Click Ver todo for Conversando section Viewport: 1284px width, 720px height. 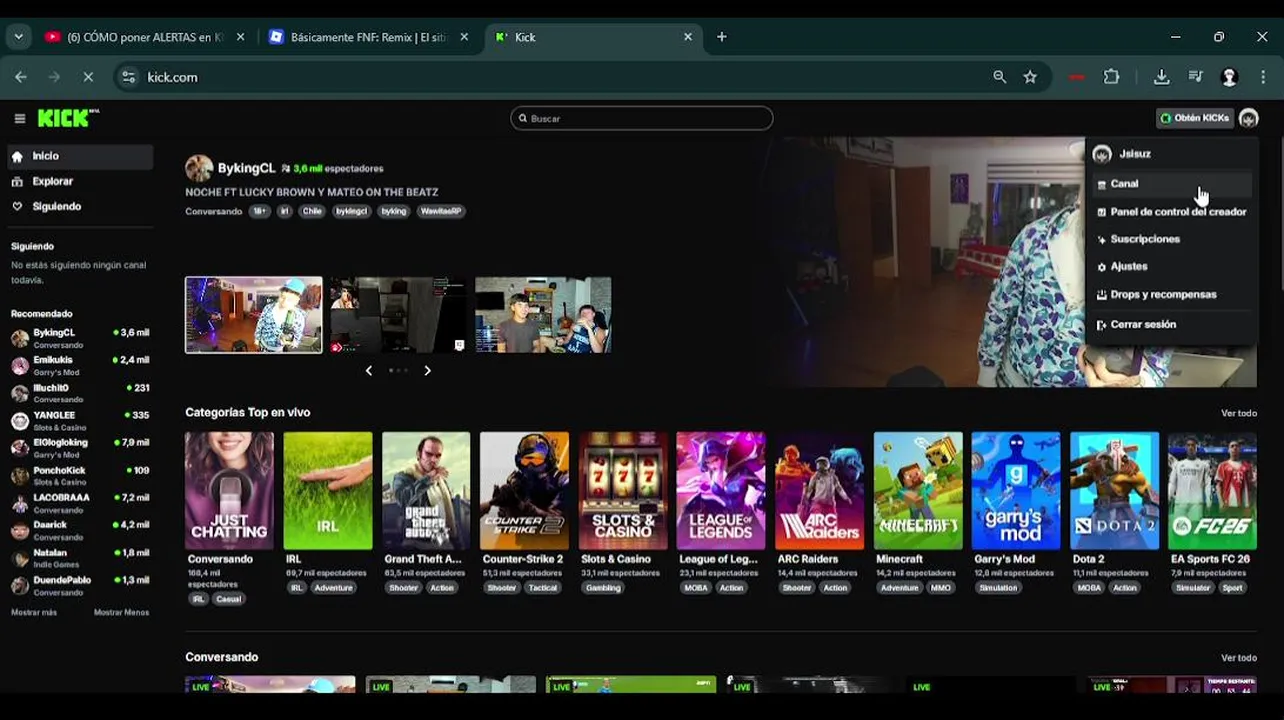coord(1239,658)
